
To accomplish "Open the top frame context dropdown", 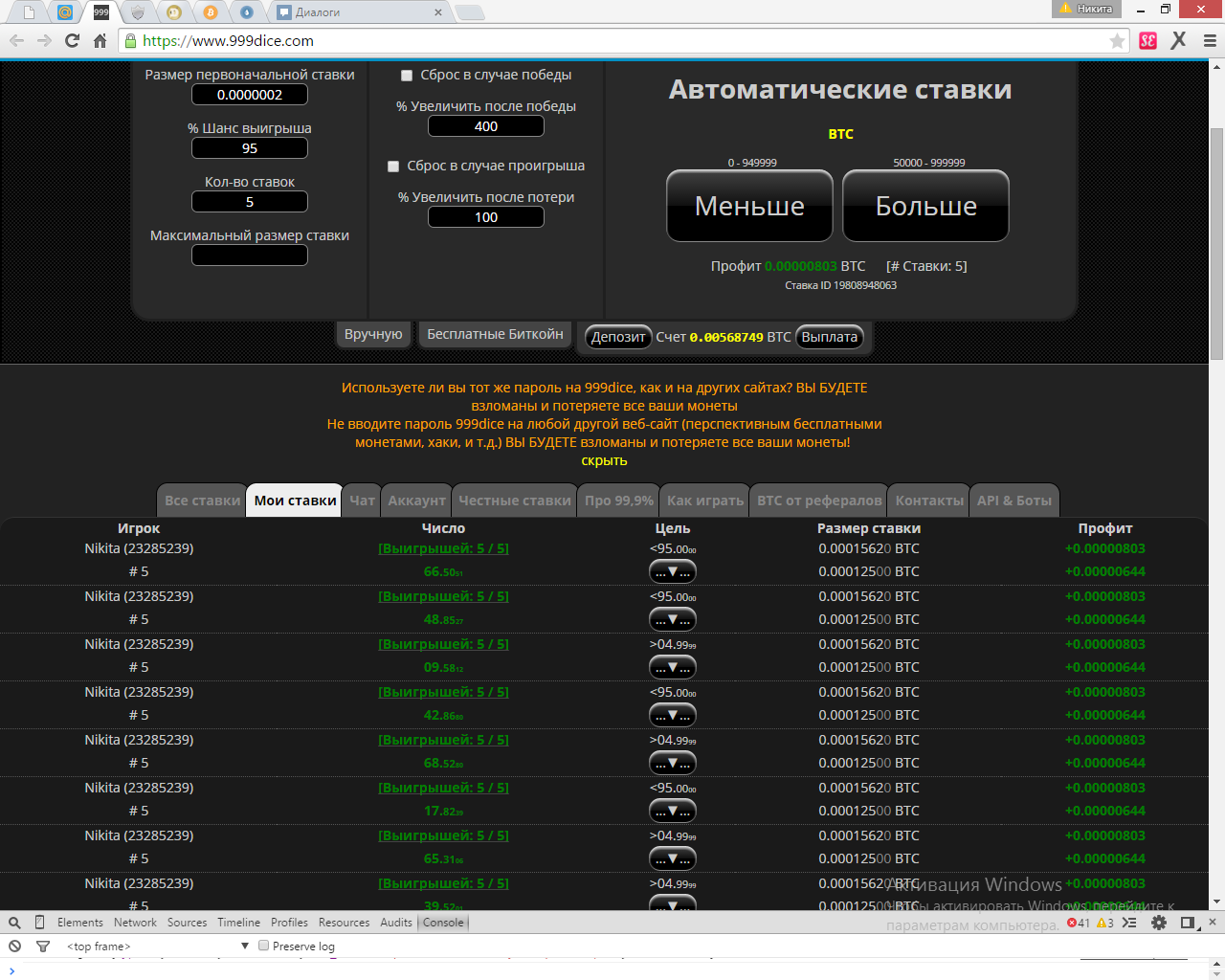I will point(158,946).
